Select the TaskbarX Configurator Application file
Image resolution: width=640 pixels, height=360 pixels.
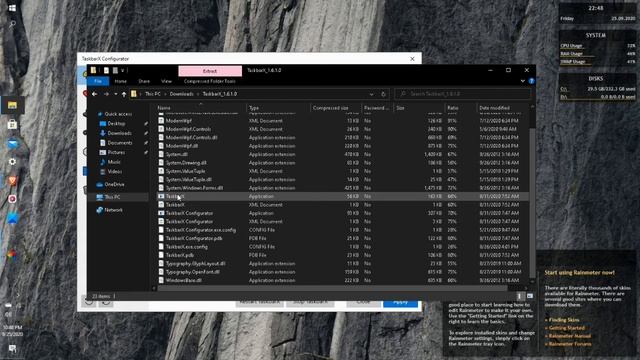point(343,213)
